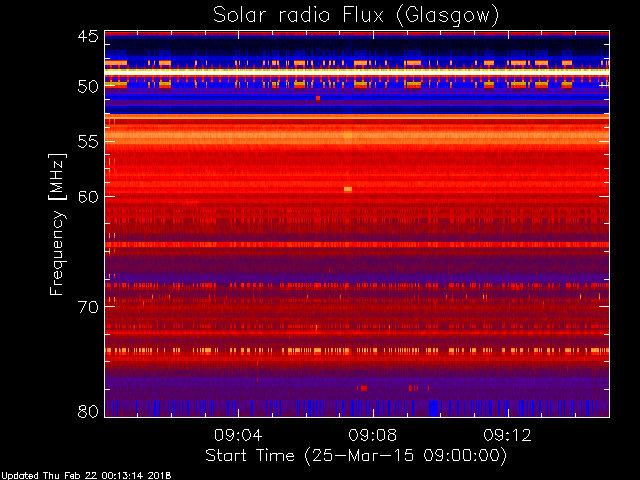Image resolution: width=640 pixels, height=480 pixels.
Task: Click the 'Start Time (25-Mar-15 09:00:00)' label
Action: click(x=356, y=456)
